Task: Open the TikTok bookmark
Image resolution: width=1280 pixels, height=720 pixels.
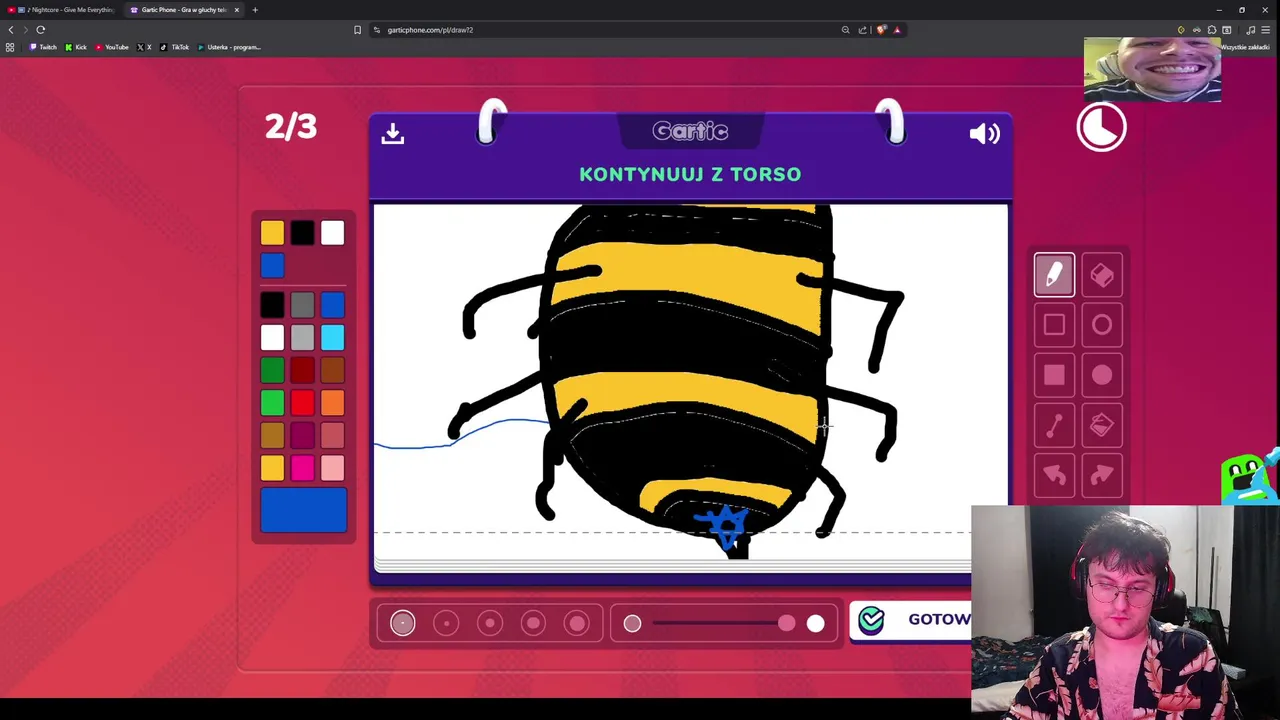Action: [175, 47]
